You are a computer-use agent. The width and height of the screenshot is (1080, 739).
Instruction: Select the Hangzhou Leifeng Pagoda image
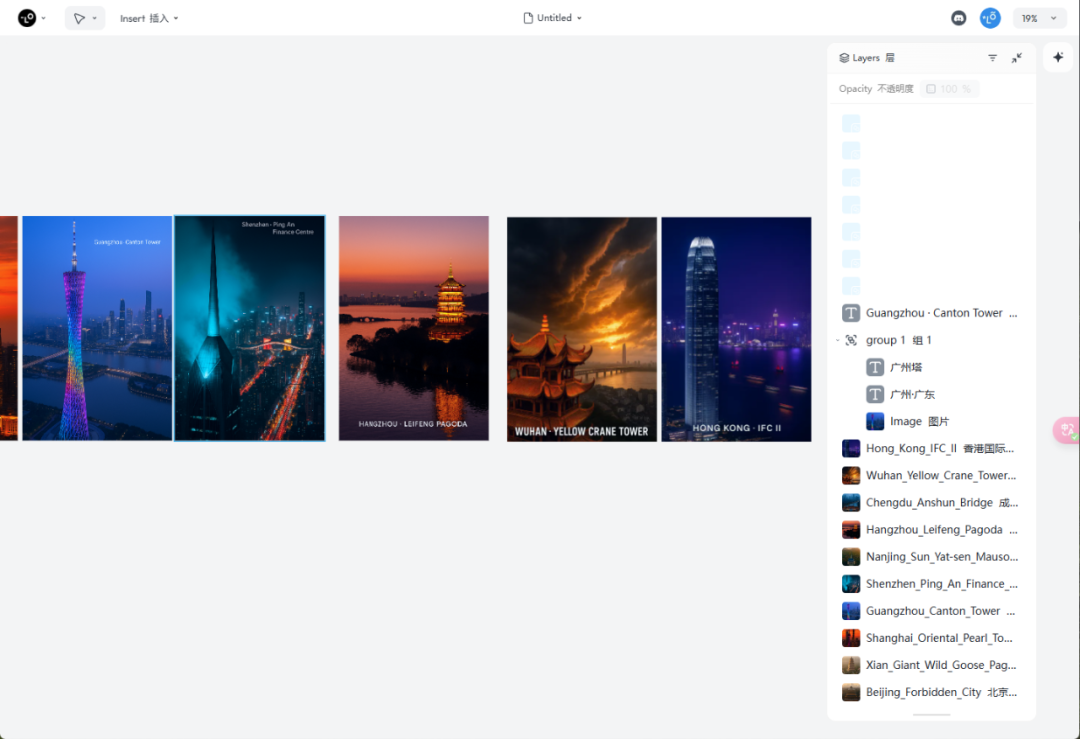(413, 329)
